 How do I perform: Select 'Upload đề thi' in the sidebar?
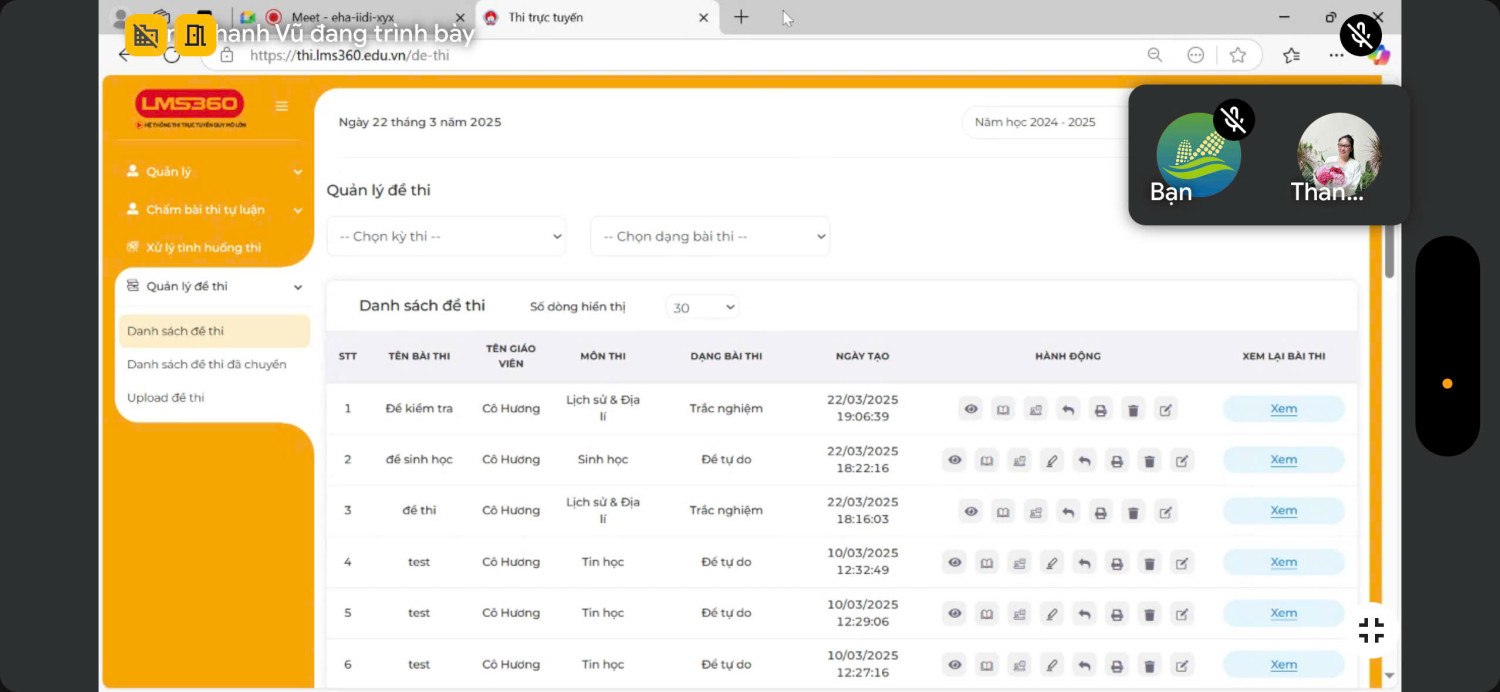165,398
